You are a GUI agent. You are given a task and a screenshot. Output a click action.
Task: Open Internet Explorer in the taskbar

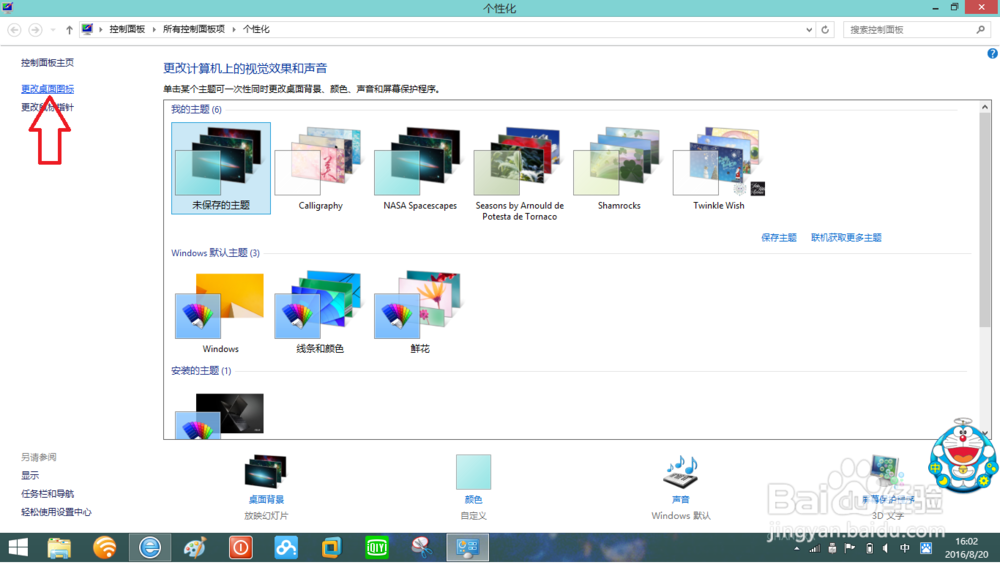150,548
